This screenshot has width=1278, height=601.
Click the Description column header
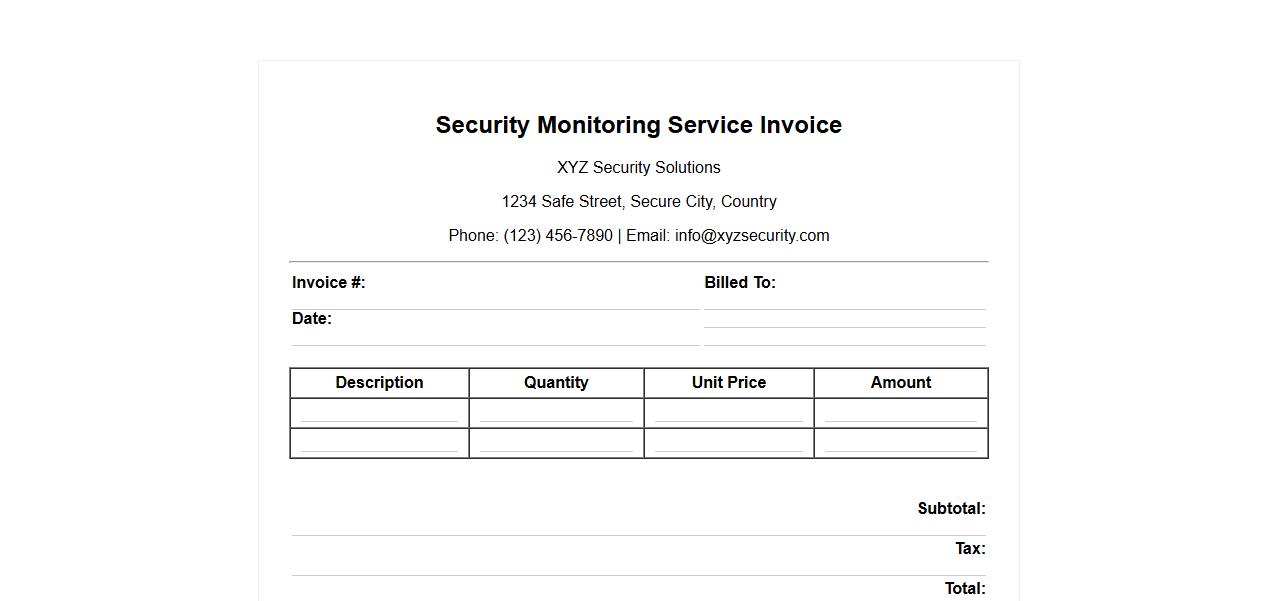coord(379,383)
